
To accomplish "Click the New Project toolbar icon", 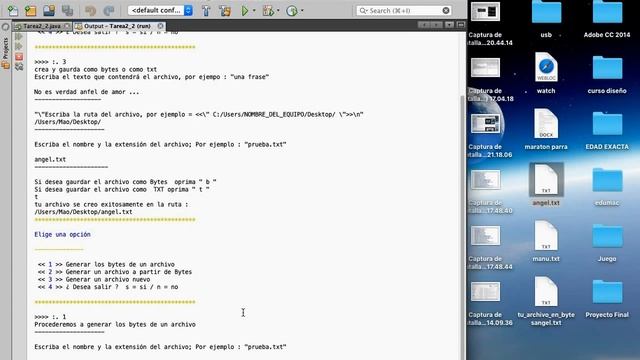I will 30,11.
